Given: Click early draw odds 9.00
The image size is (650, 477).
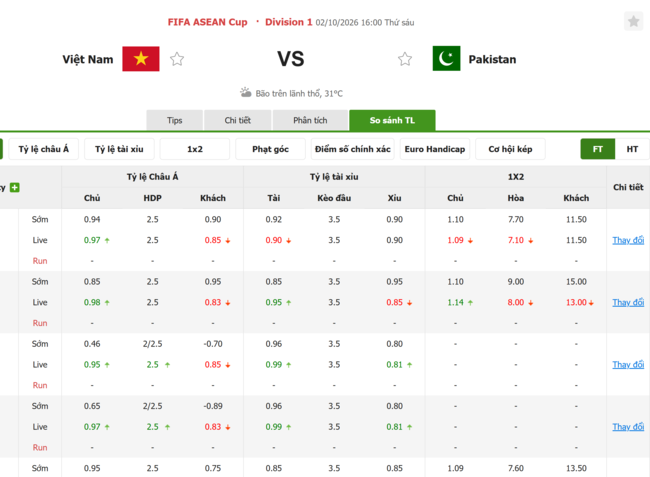Looking at the screenshot, I should coord(516,282).
